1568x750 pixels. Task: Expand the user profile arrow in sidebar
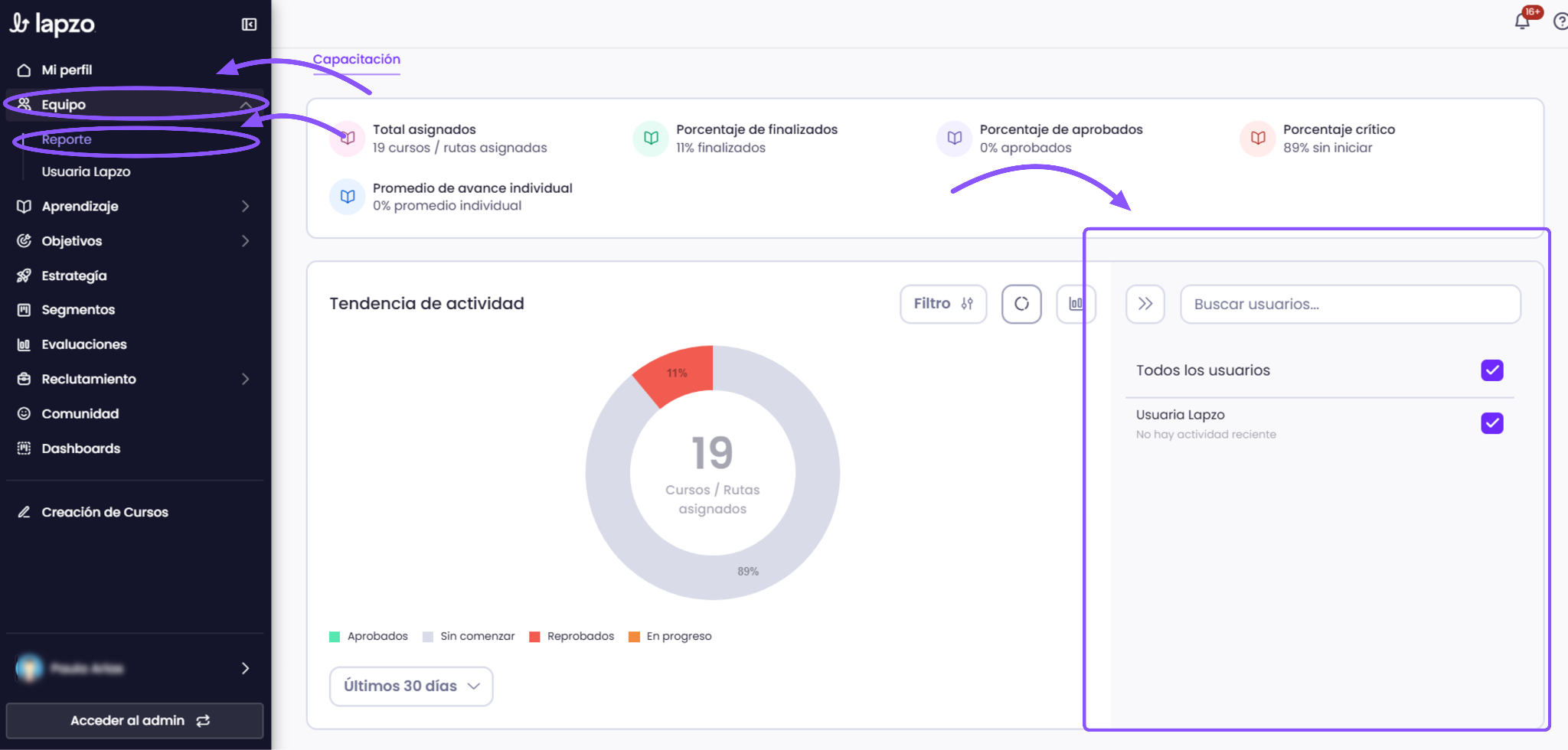[x=246, y=668]
